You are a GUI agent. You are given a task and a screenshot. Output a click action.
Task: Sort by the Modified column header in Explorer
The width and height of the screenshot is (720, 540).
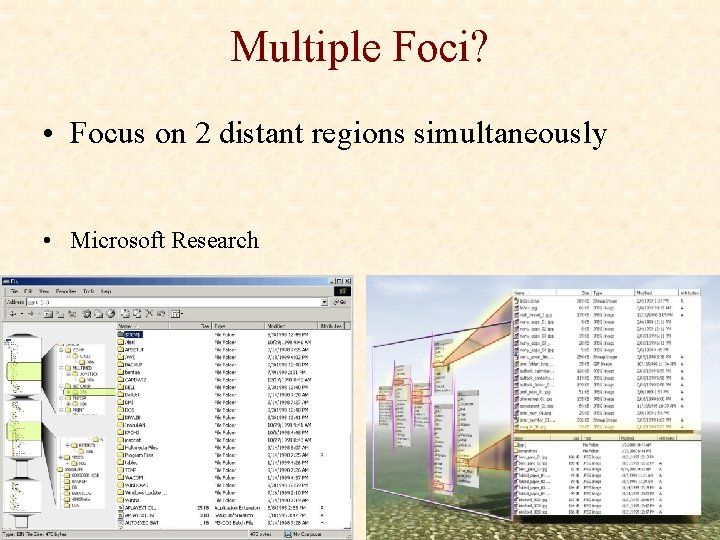point(292,326)
